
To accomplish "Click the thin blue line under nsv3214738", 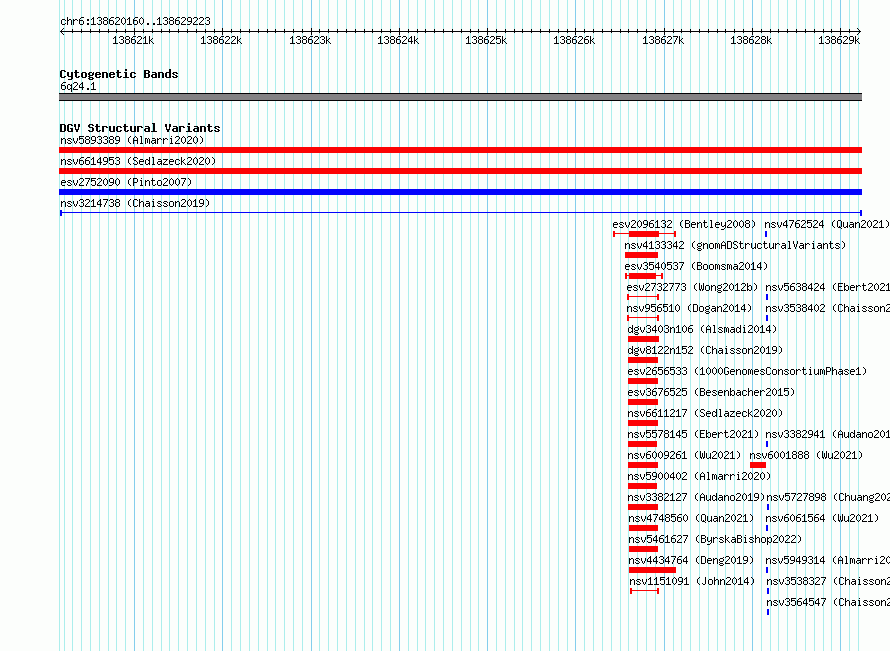I will tap(460, 213).
